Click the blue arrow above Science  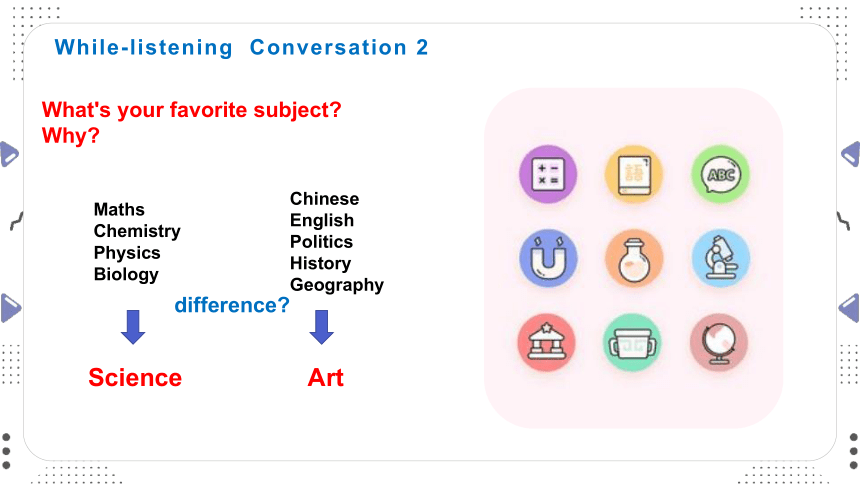coord(133,327)
